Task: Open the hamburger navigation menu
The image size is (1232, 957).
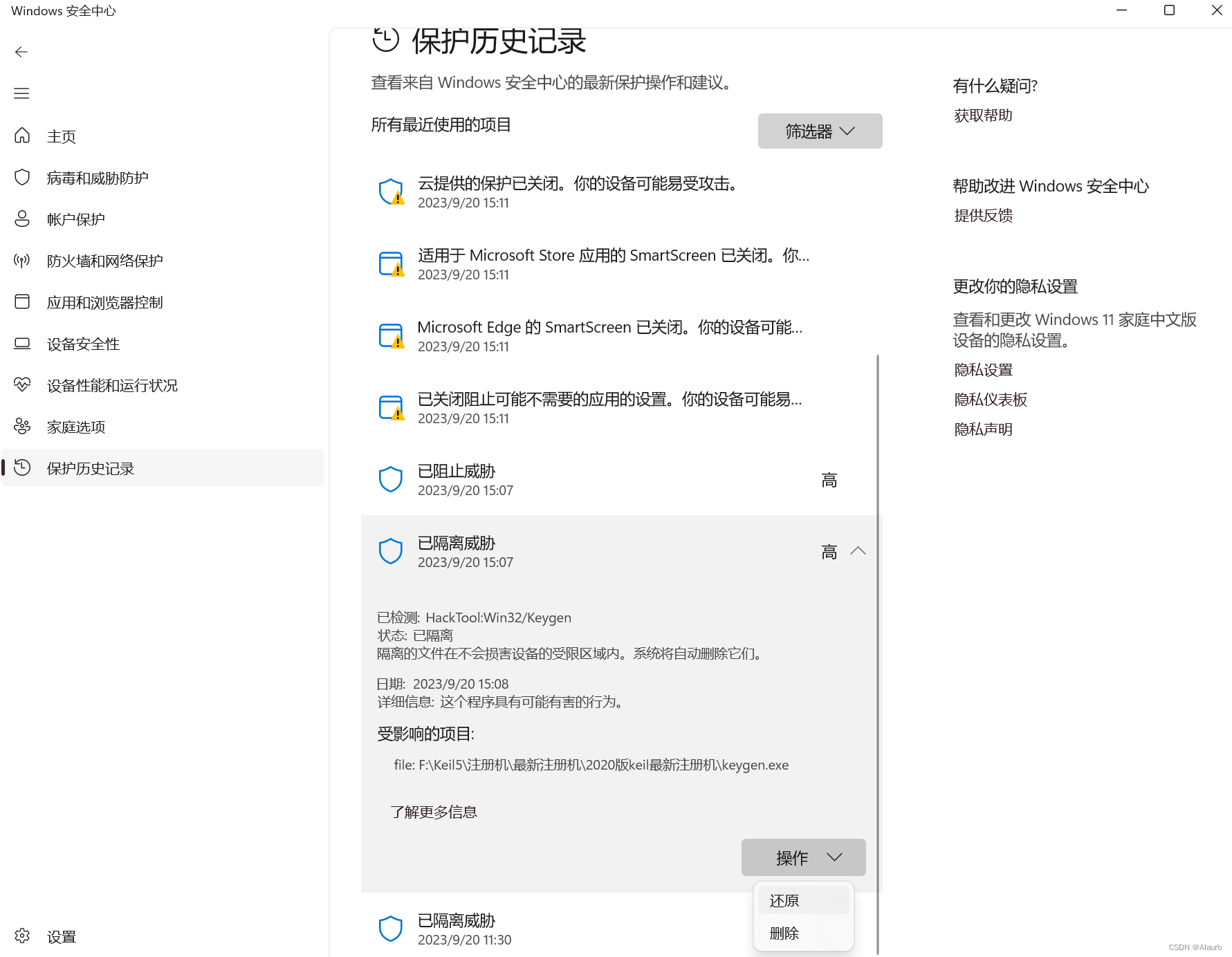Action: (21, 93)
